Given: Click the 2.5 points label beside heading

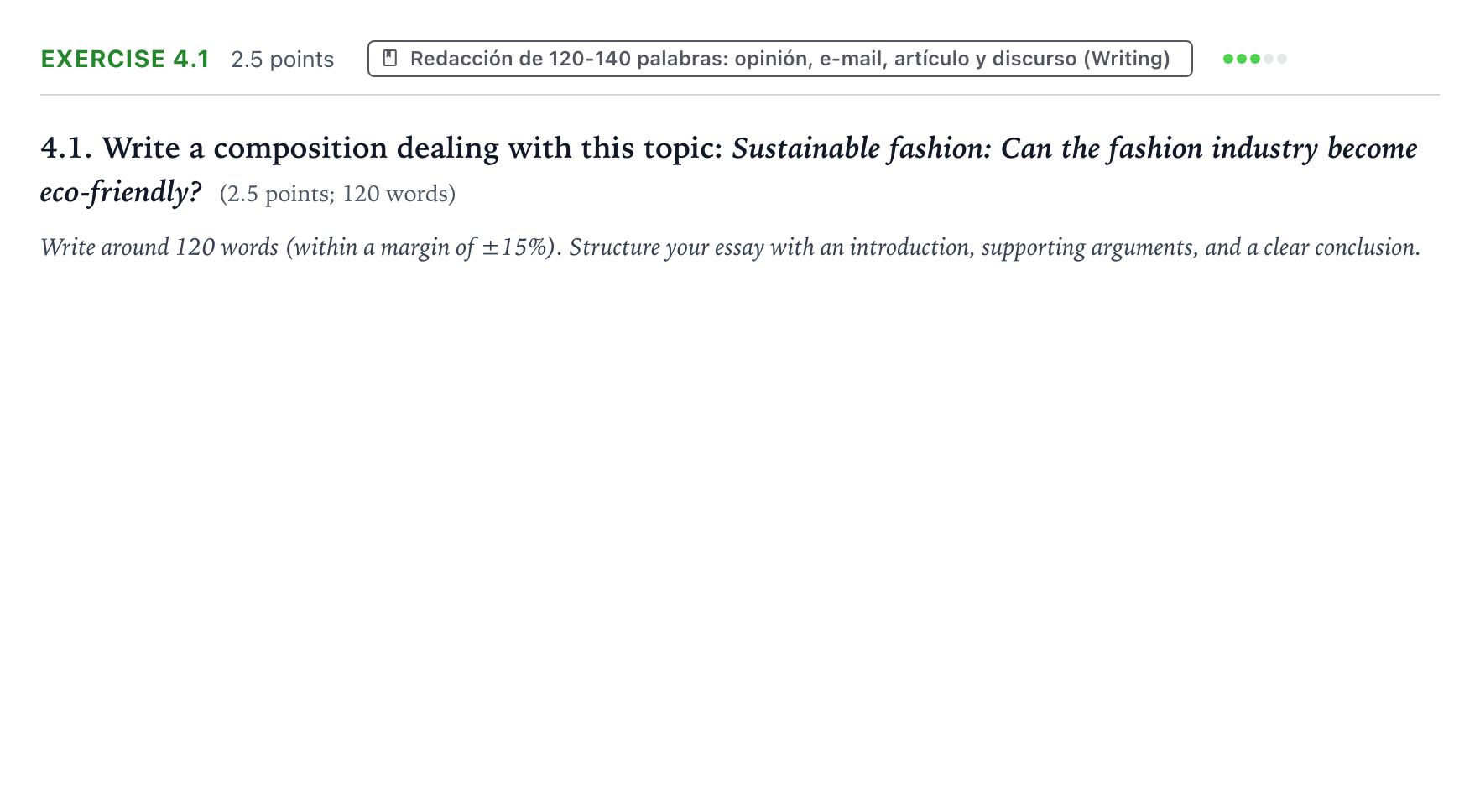Looking at the screenshot, I should (282, 60).
